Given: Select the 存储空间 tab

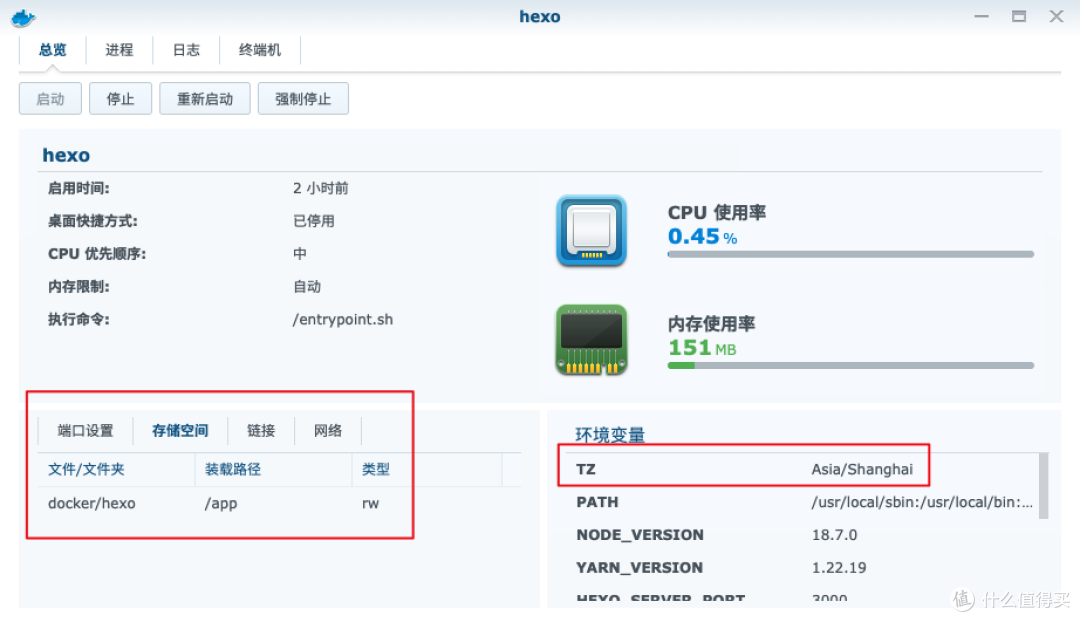Looking at the screenshot, I should (x=179, y=430).
